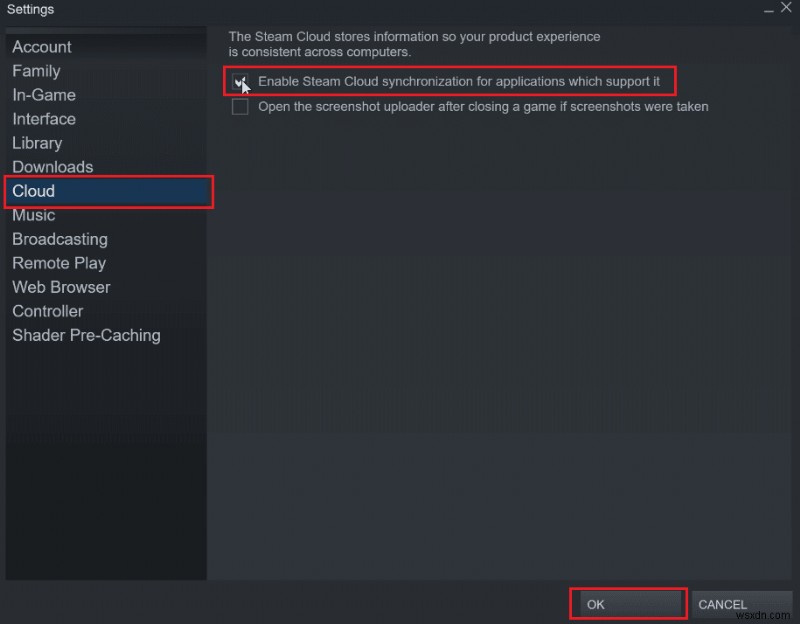Select Broadcasting settings
Image resolution: width=800 pixels, height=624 pixels.
pyautogui.click(x=59, y=239)
